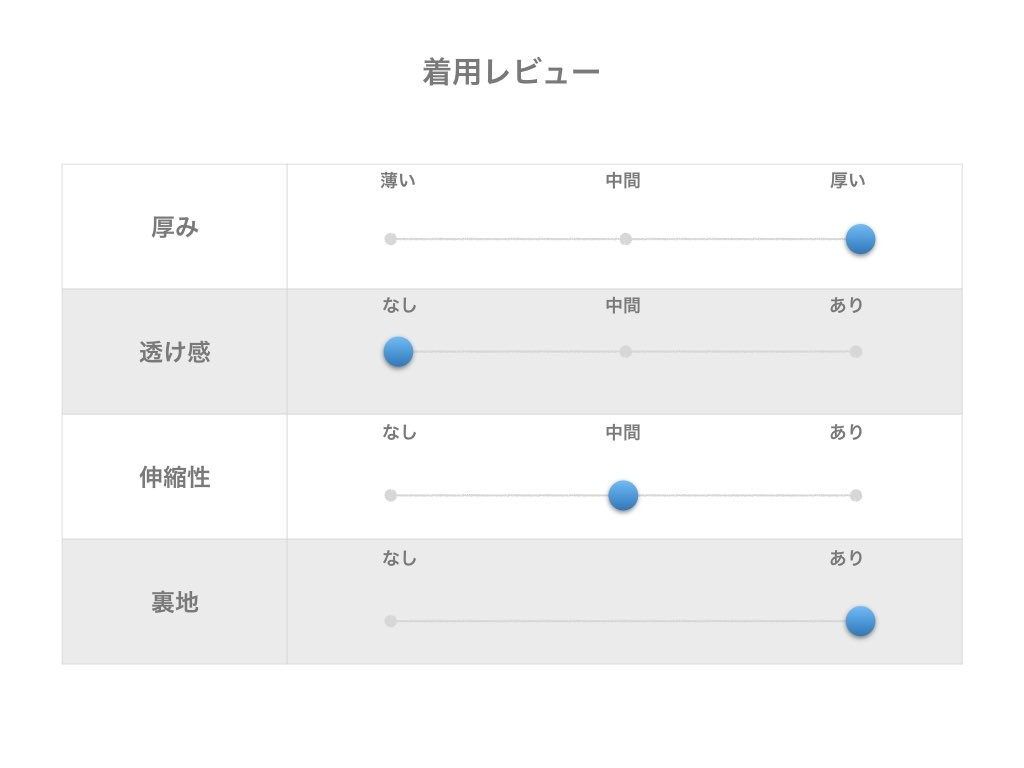Click the 中間 label in 伸縮性 row
The width and height of the screenshot is (1024, 768).
tap(623, 433)
